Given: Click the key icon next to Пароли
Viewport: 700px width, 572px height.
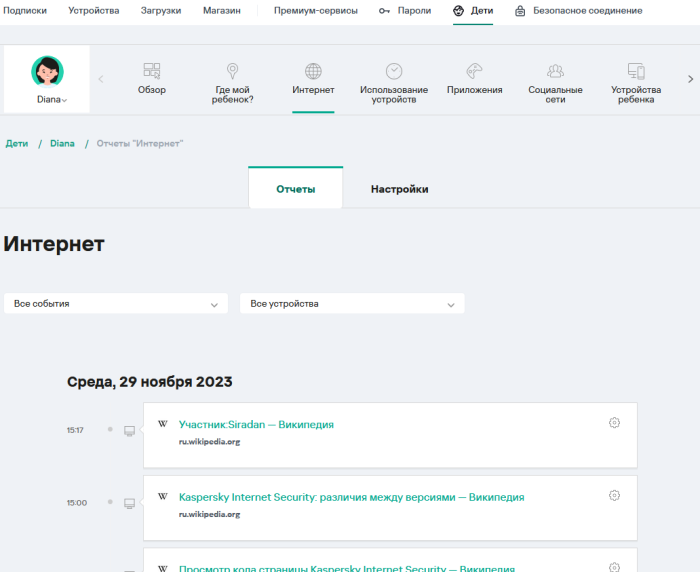Looking at the screenshot, I should (384, 11).
